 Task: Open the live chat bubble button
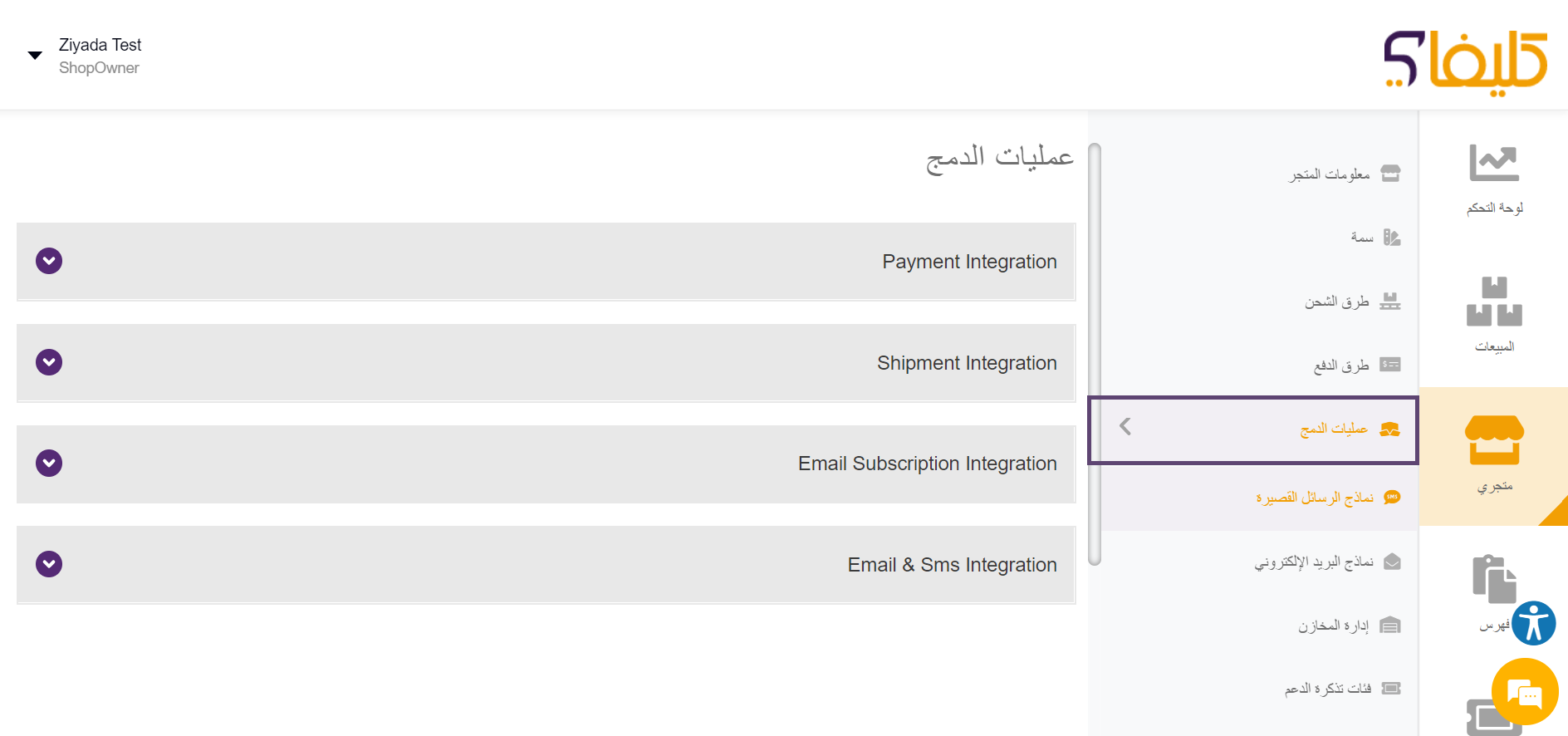click(x=1525, y=692)
